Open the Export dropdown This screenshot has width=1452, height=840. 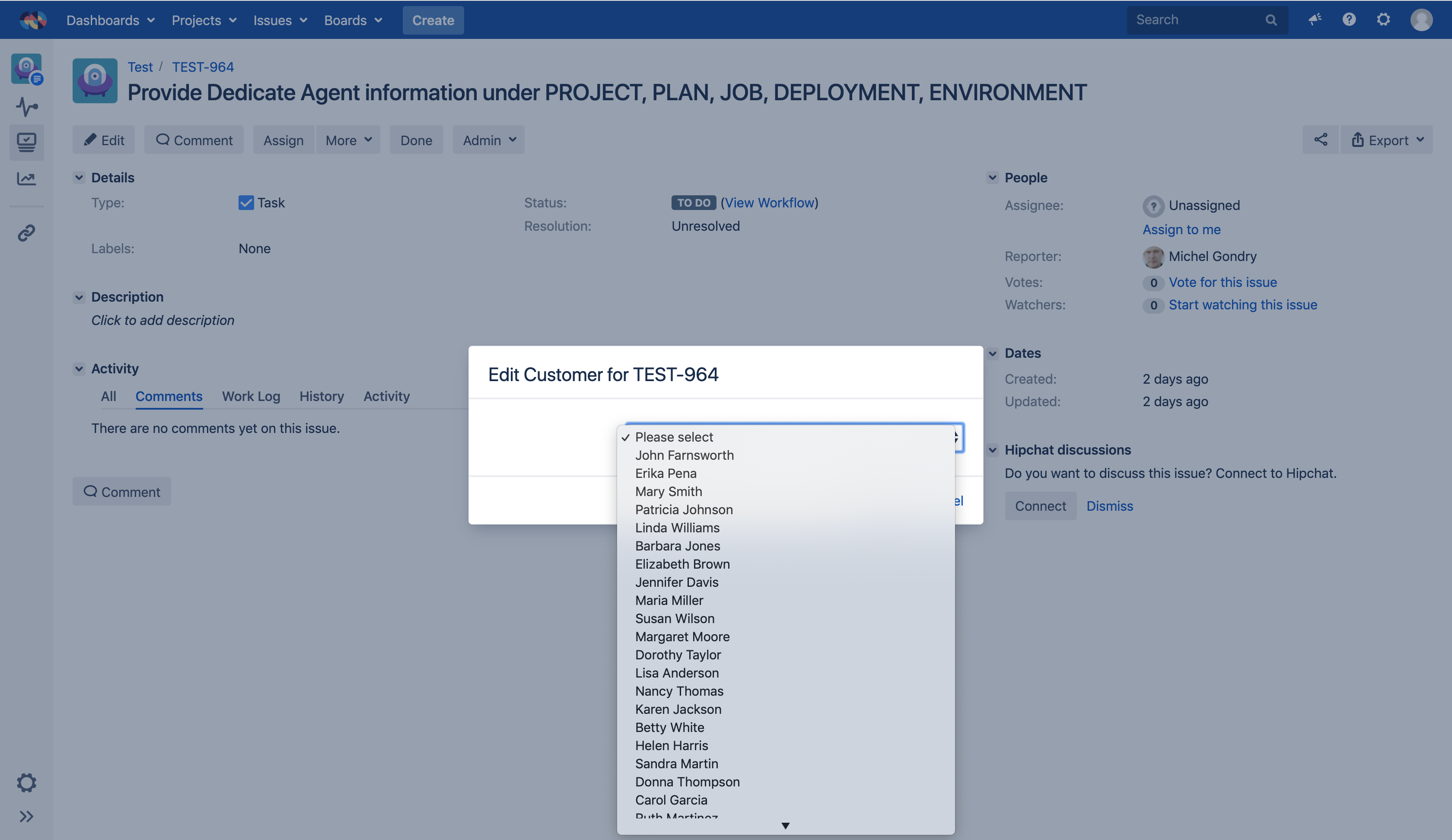1387,140
